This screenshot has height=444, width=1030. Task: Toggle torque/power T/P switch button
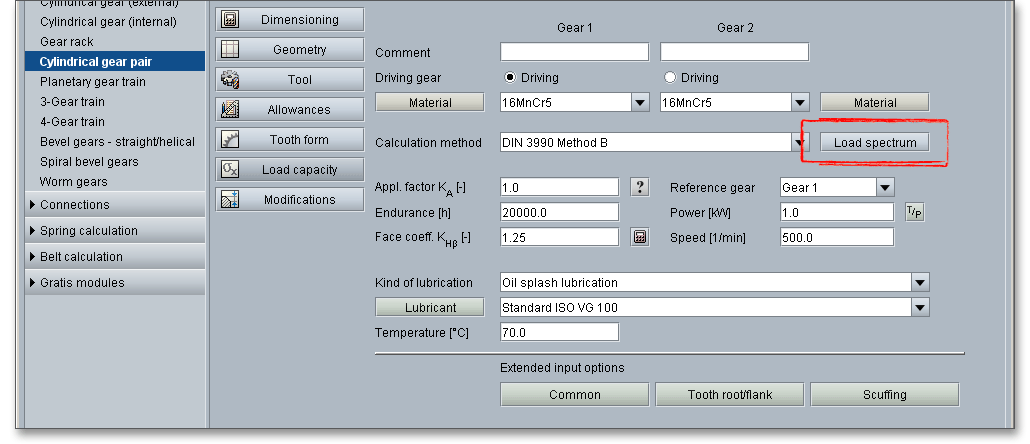click(x=914, y=211)
